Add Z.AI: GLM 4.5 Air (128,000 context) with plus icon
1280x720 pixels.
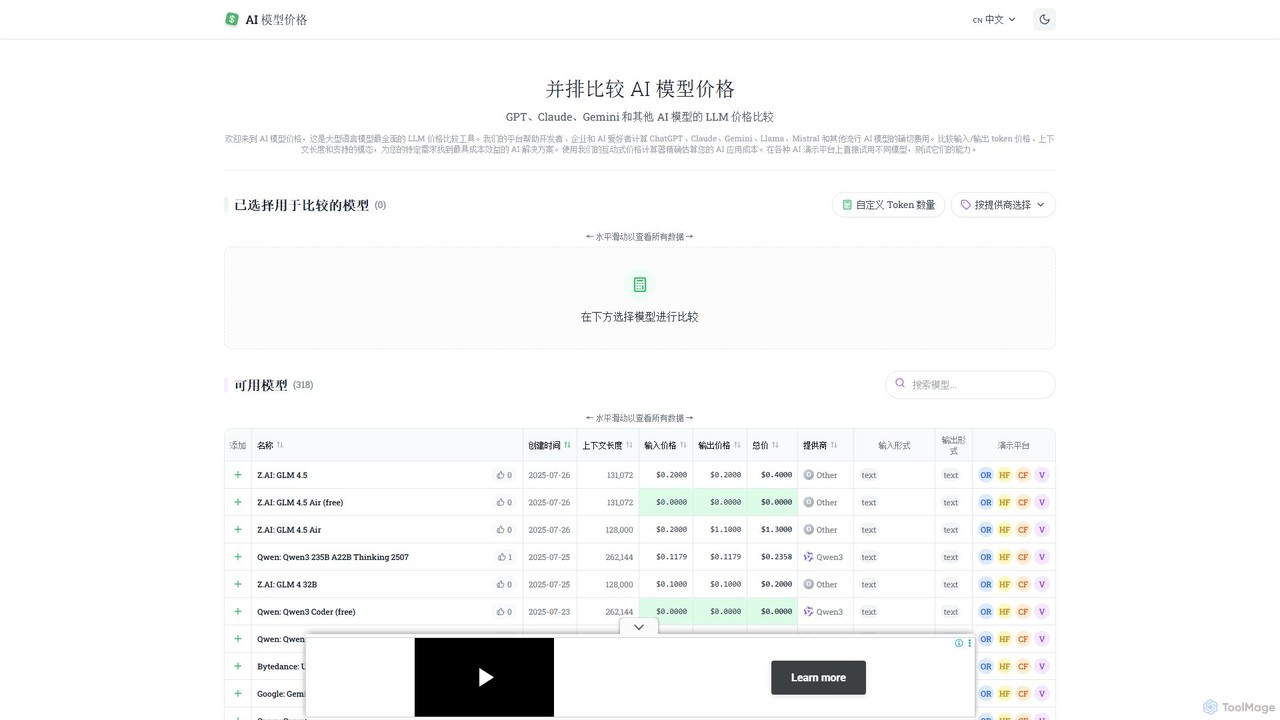point(238,529)
